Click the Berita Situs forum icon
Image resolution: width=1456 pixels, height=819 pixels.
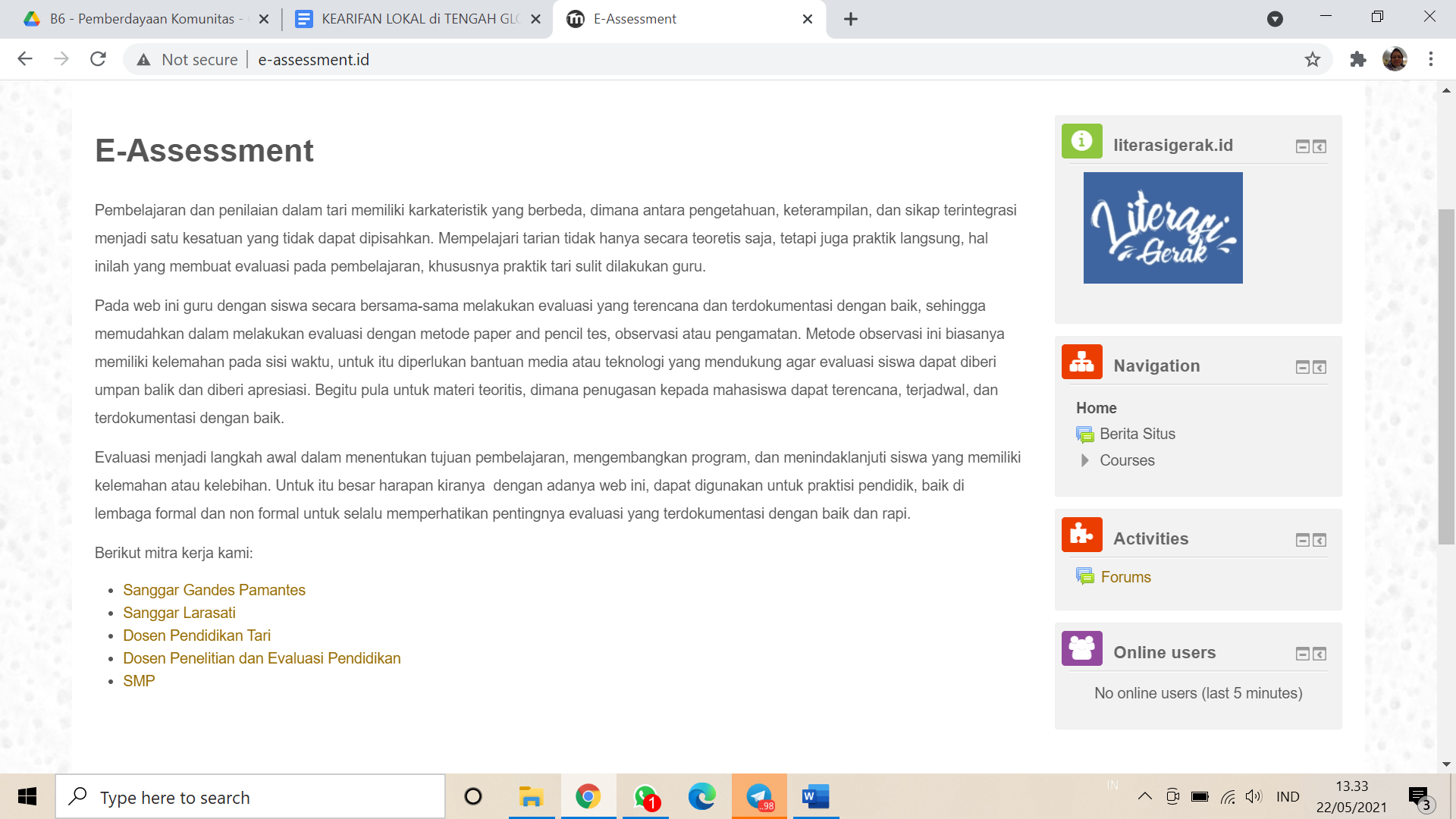[1085, 435]
